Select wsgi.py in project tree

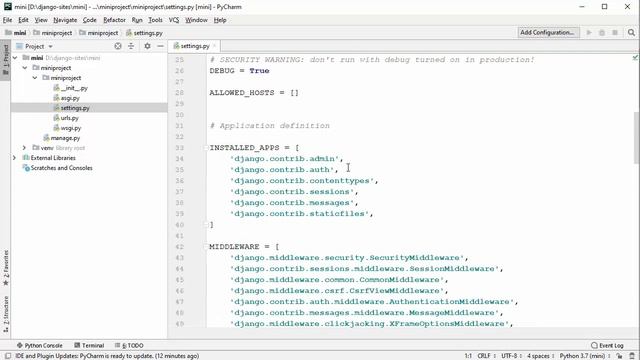67,128
